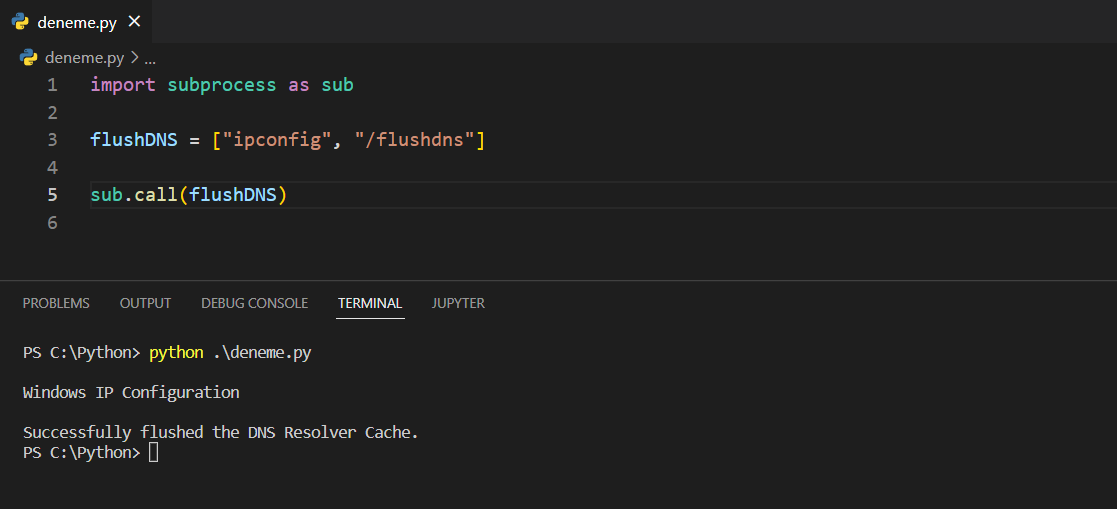
Task: Open the OUTPUT panel tab
Action: click(x=145, y=303)
